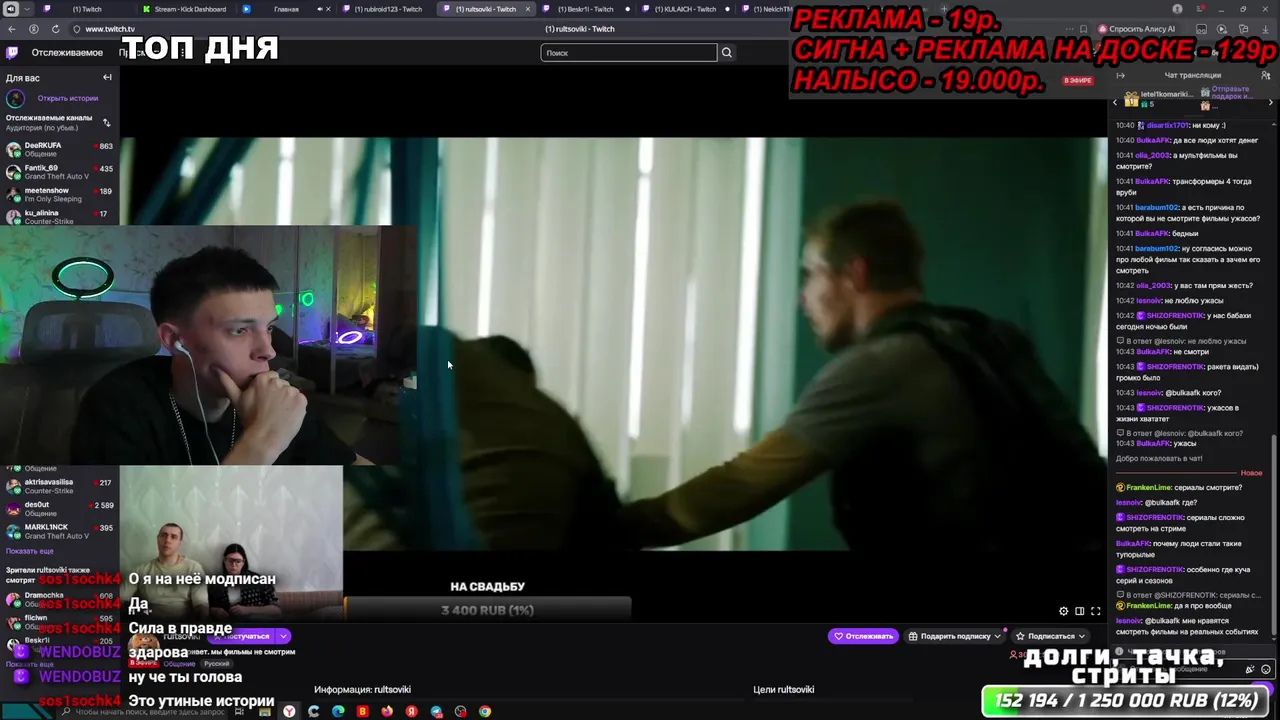Click the party popper icon in chat input
Image resolution: width=1280 pixels, height=720 pixels.
[x=1250, y=669]
